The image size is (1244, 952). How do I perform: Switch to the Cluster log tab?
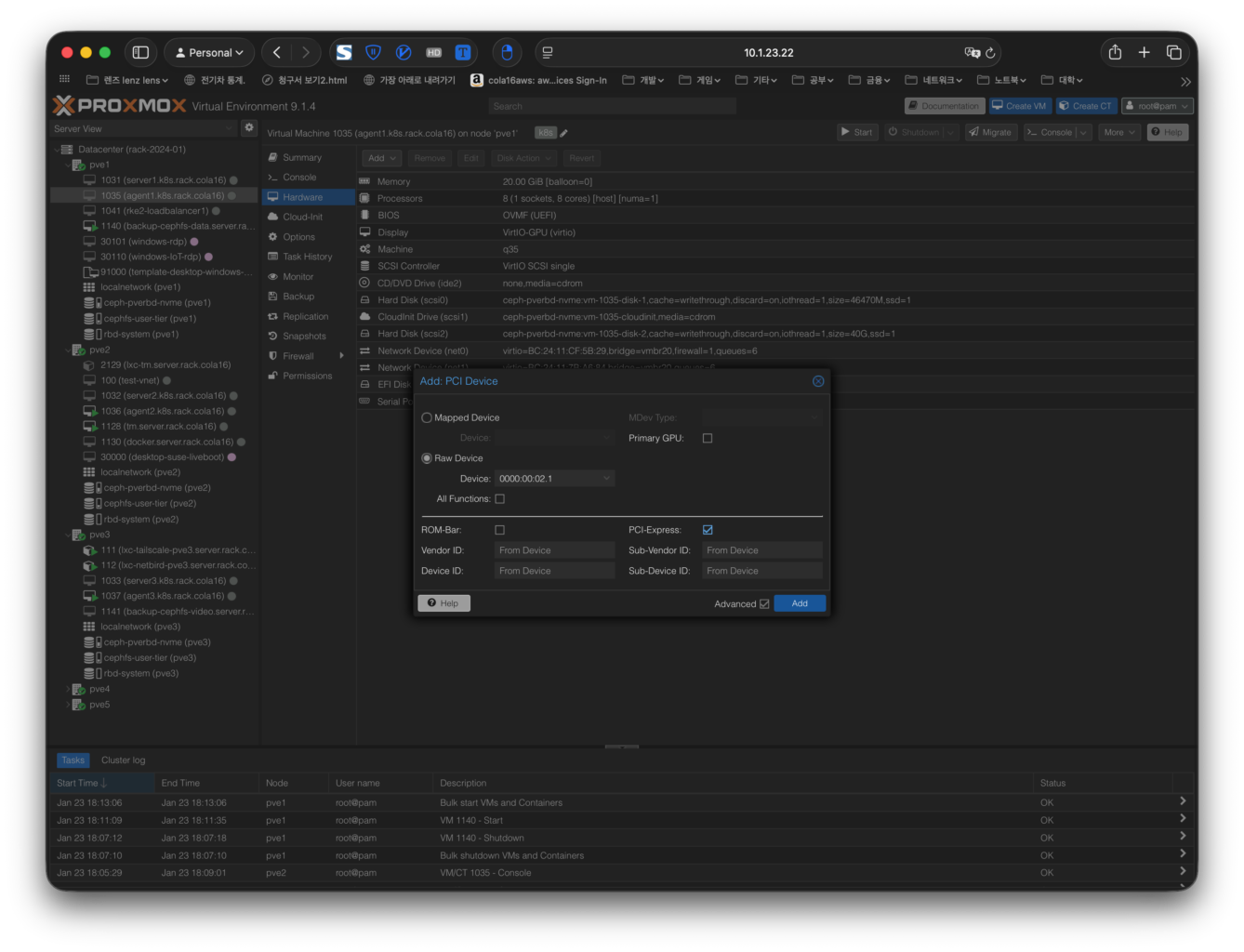[x=123, y=760]
